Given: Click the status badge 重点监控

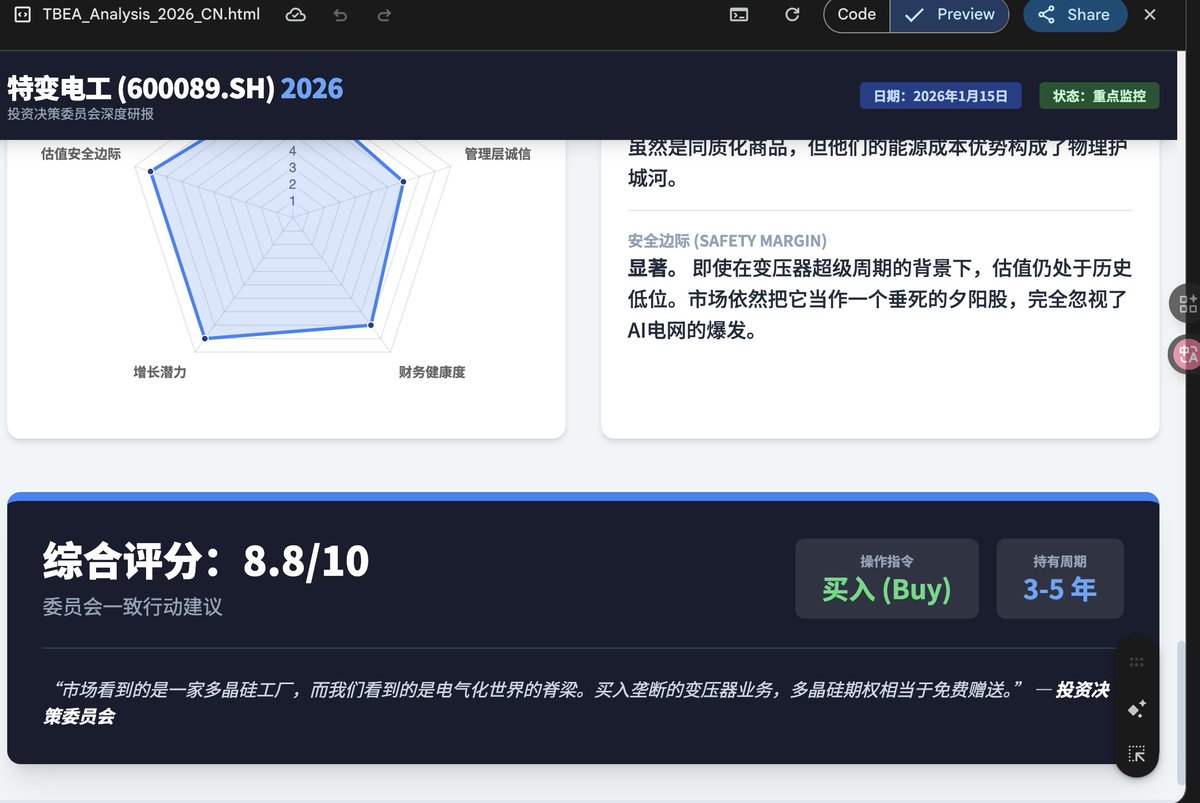Looking at the screenshot, I should point(1099,96).
